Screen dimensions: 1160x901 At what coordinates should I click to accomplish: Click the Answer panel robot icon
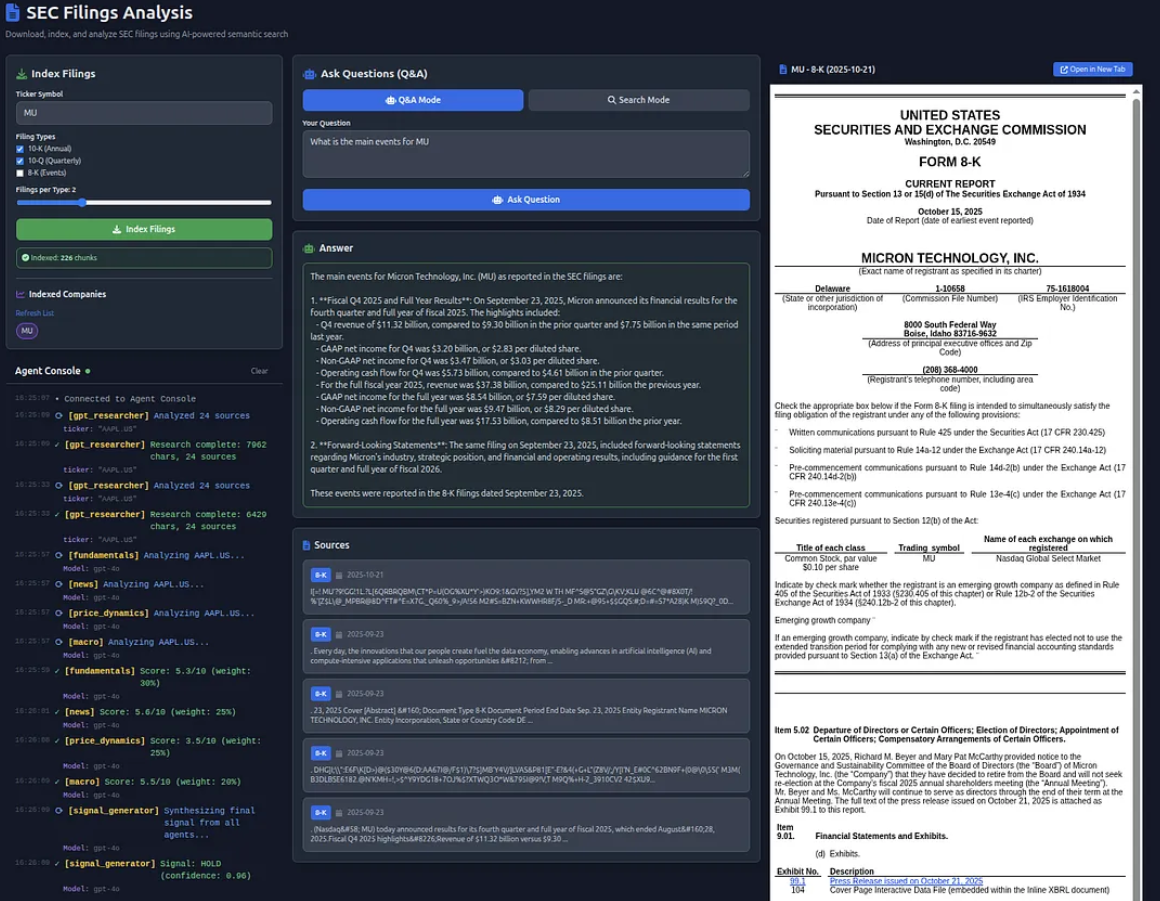[309, 248]
